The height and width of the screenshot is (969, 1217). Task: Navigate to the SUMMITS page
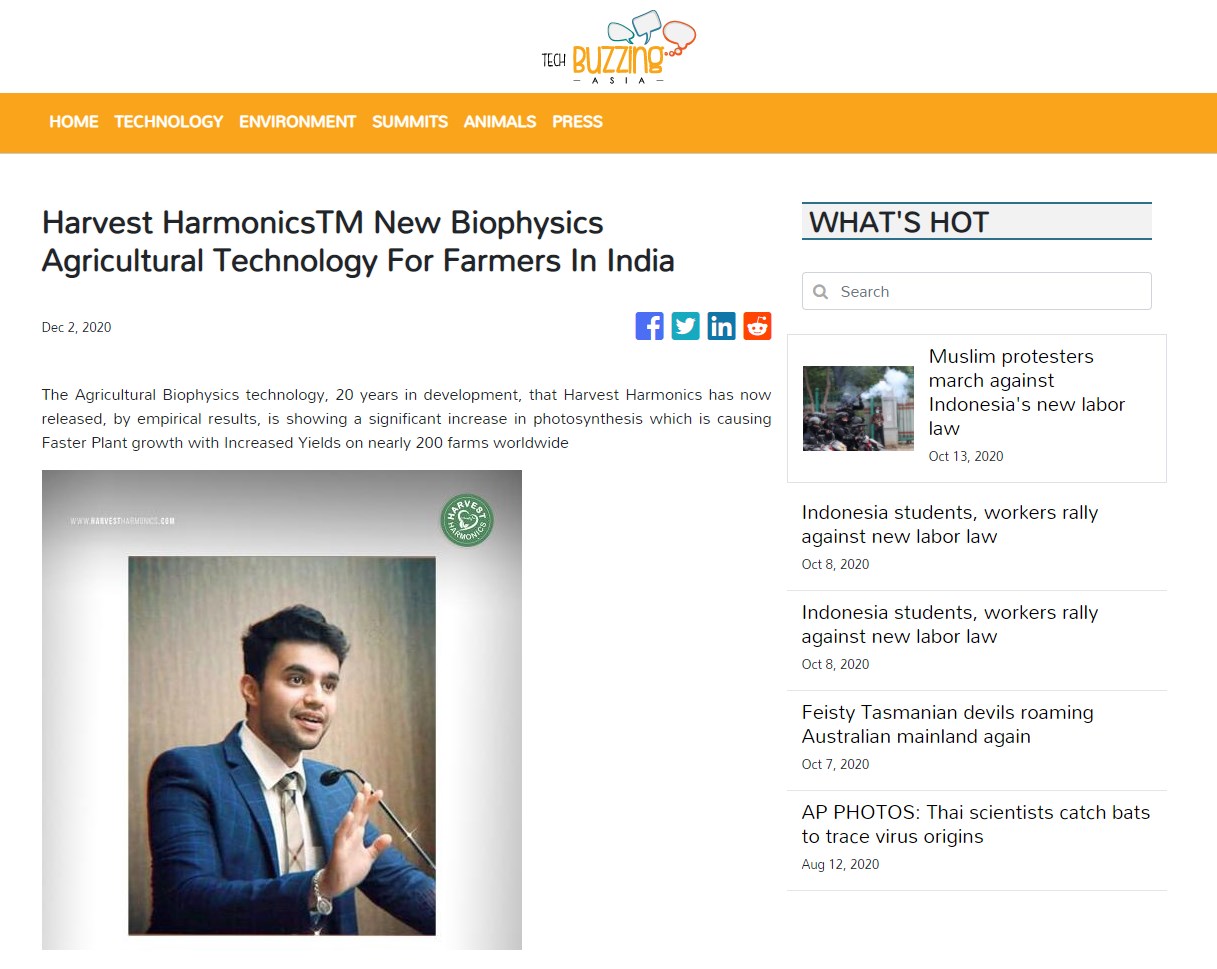410,122
